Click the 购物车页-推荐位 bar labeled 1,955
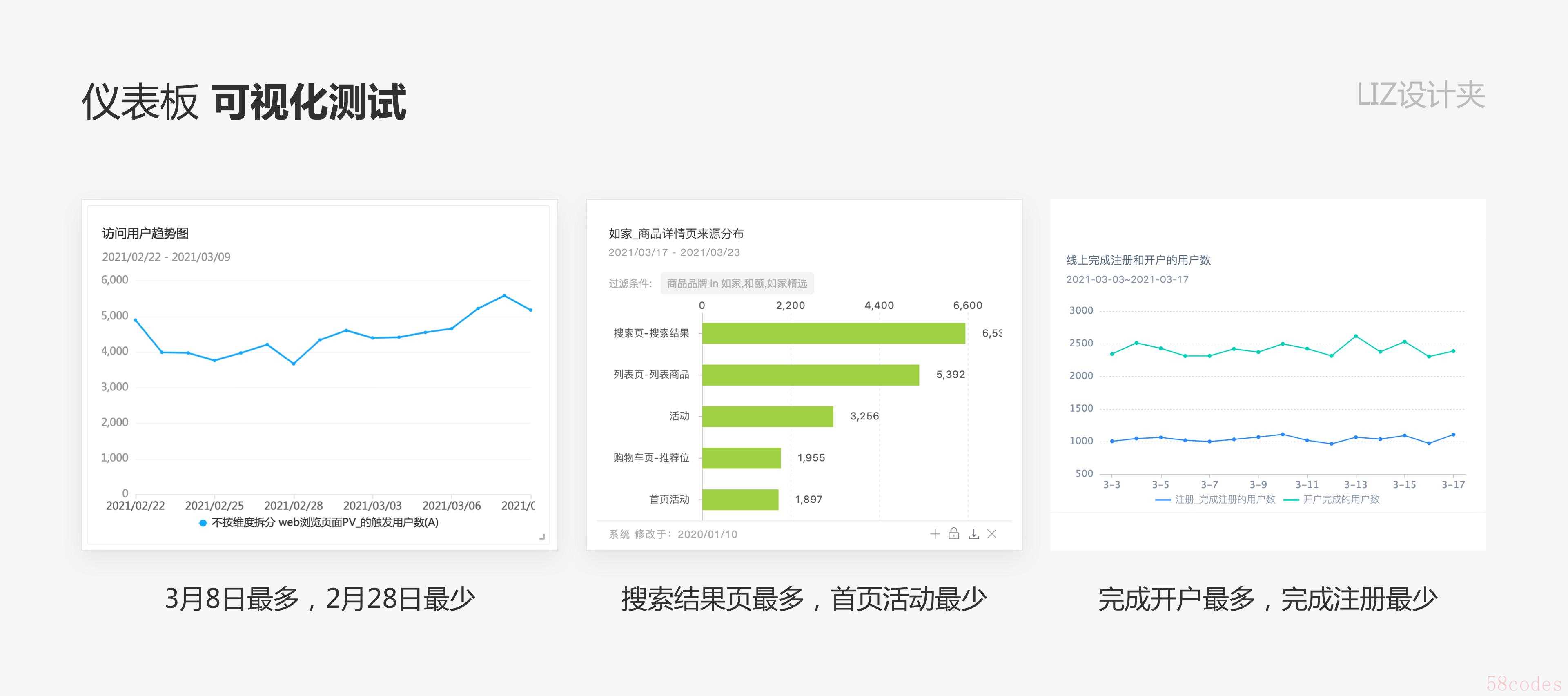The width and height of the screenshot is (1568, 696). click(x=741, y=458)
